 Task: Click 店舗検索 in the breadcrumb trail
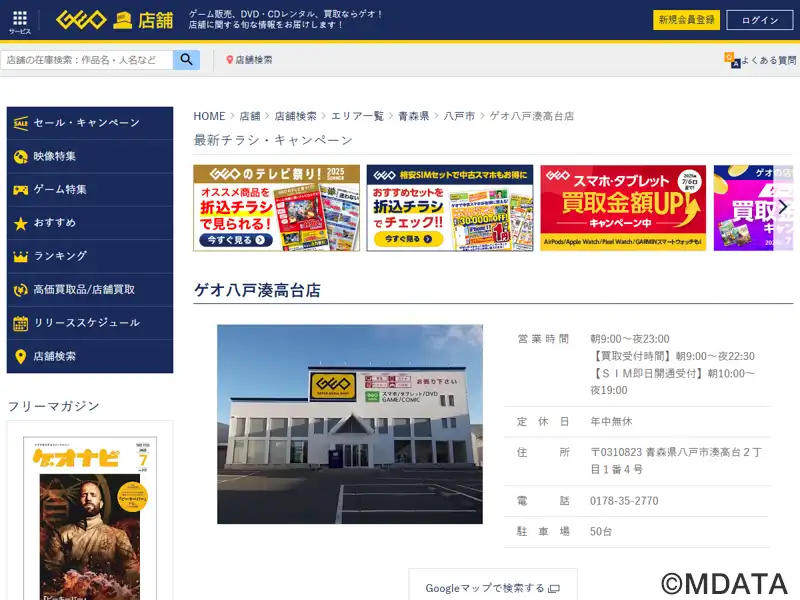click(295, 116)
